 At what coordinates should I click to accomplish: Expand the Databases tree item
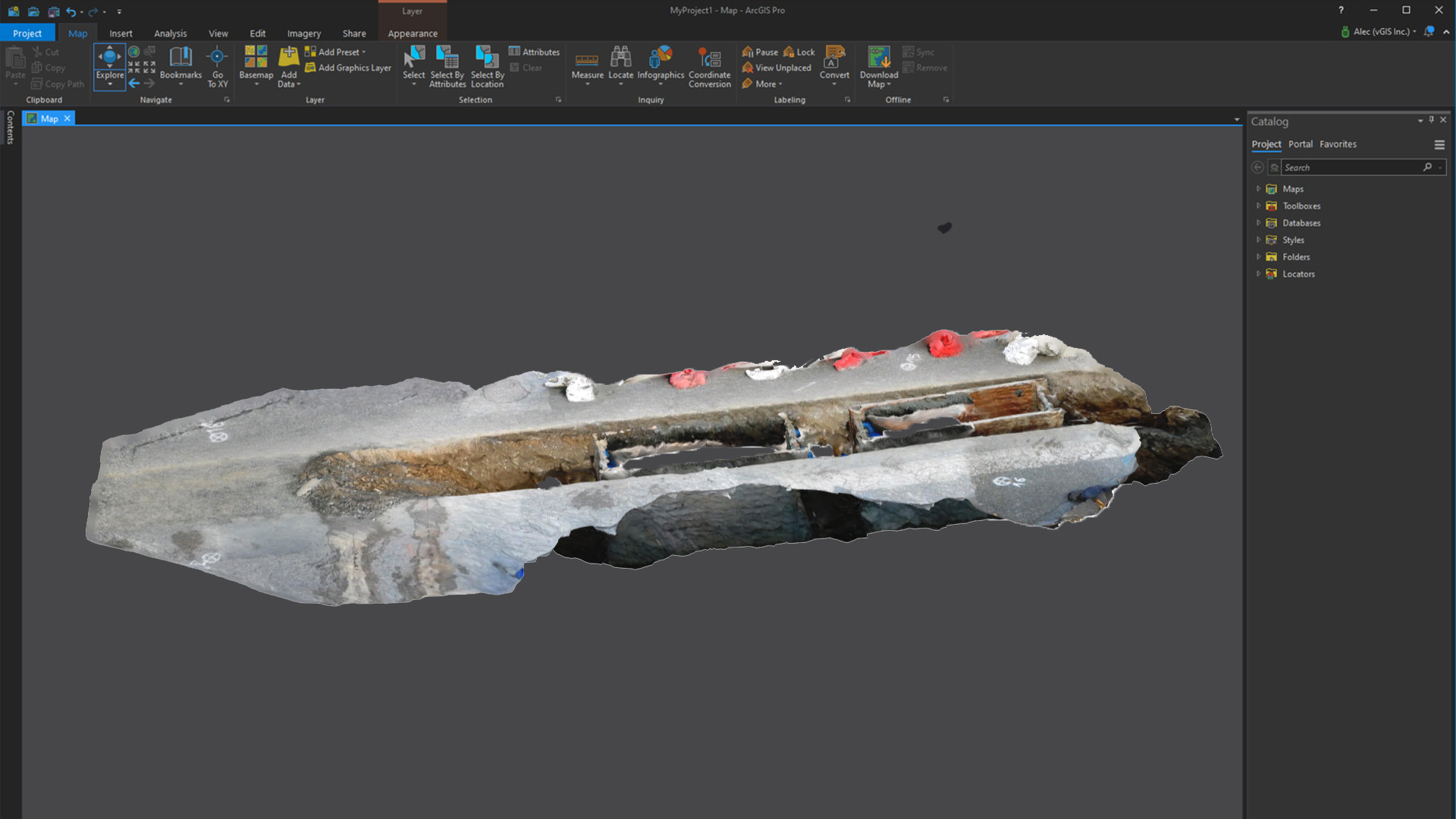coord(1258,223)
